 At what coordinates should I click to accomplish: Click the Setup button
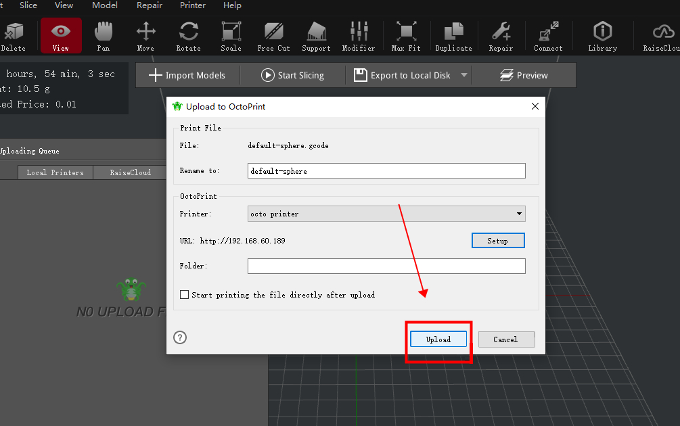tap(498, 241)
